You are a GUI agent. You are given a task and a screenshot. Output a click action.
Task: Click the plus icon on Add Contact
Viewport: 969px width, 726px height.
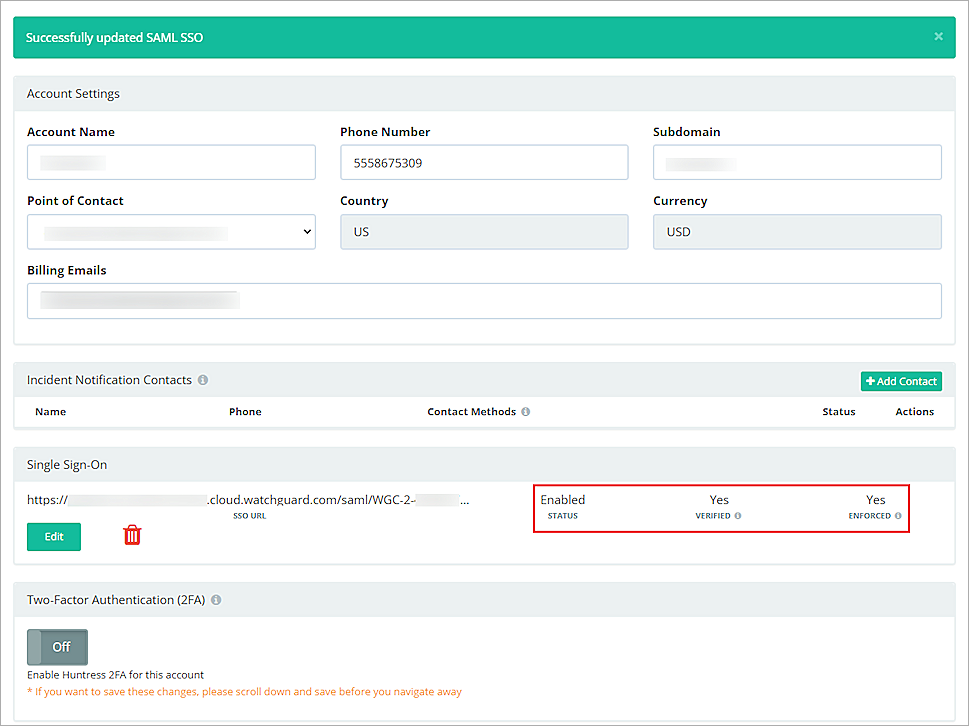[x=871, y=381]
